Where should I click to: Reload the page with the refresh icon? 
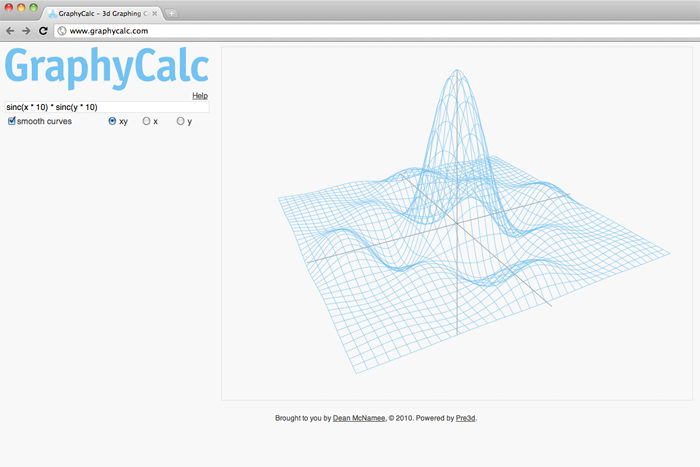click(x=43, y=31)
